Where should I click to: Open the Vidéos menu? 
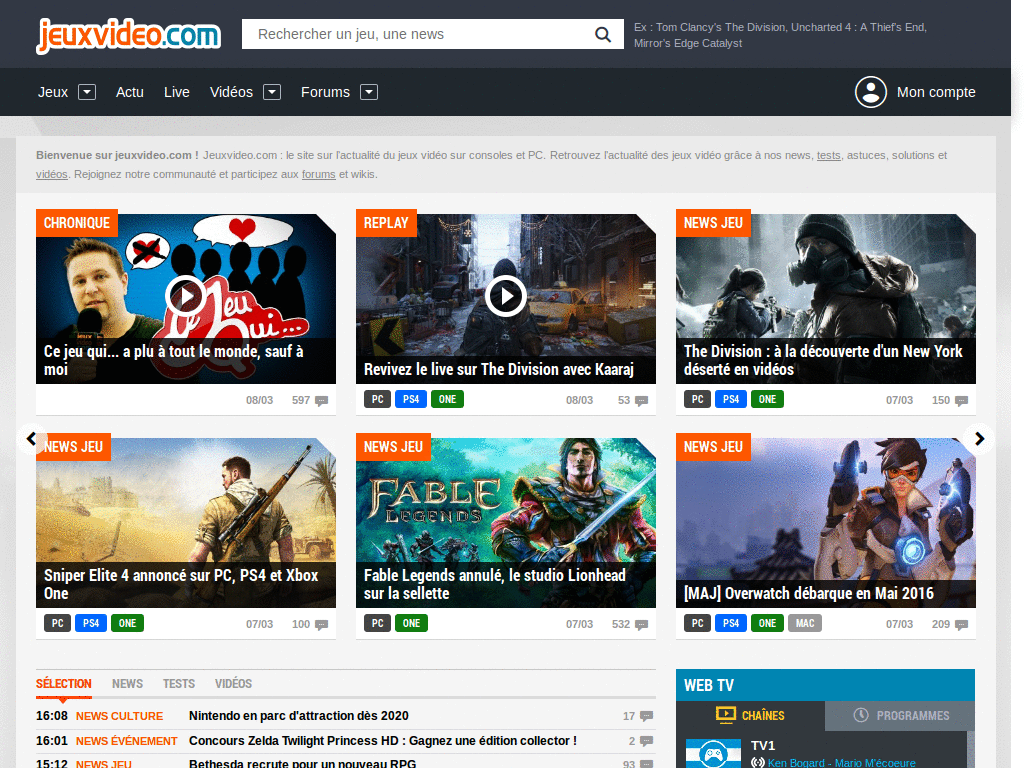(231, 92)
